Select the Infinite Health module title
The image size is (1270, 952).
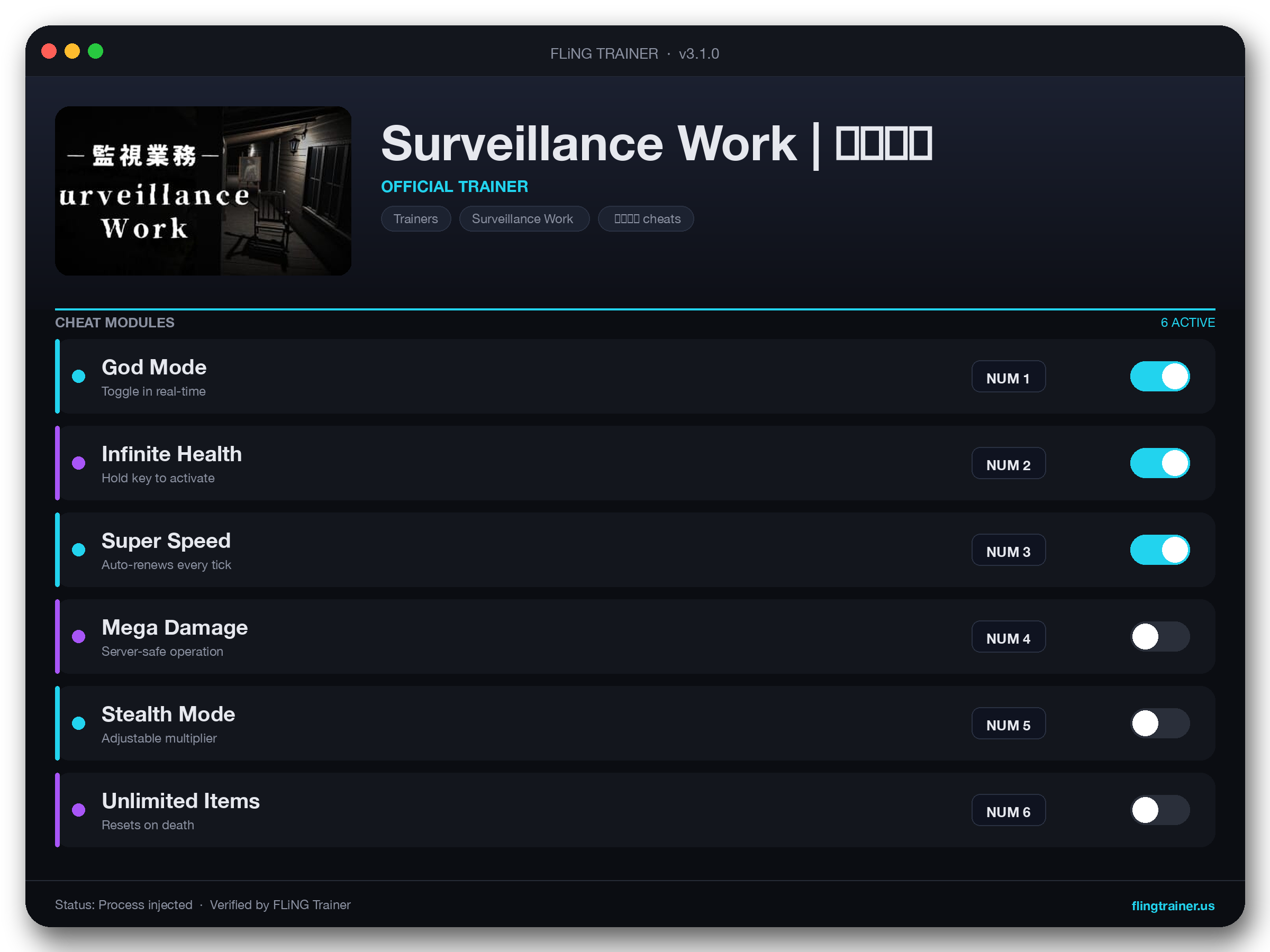pos(171,454)
